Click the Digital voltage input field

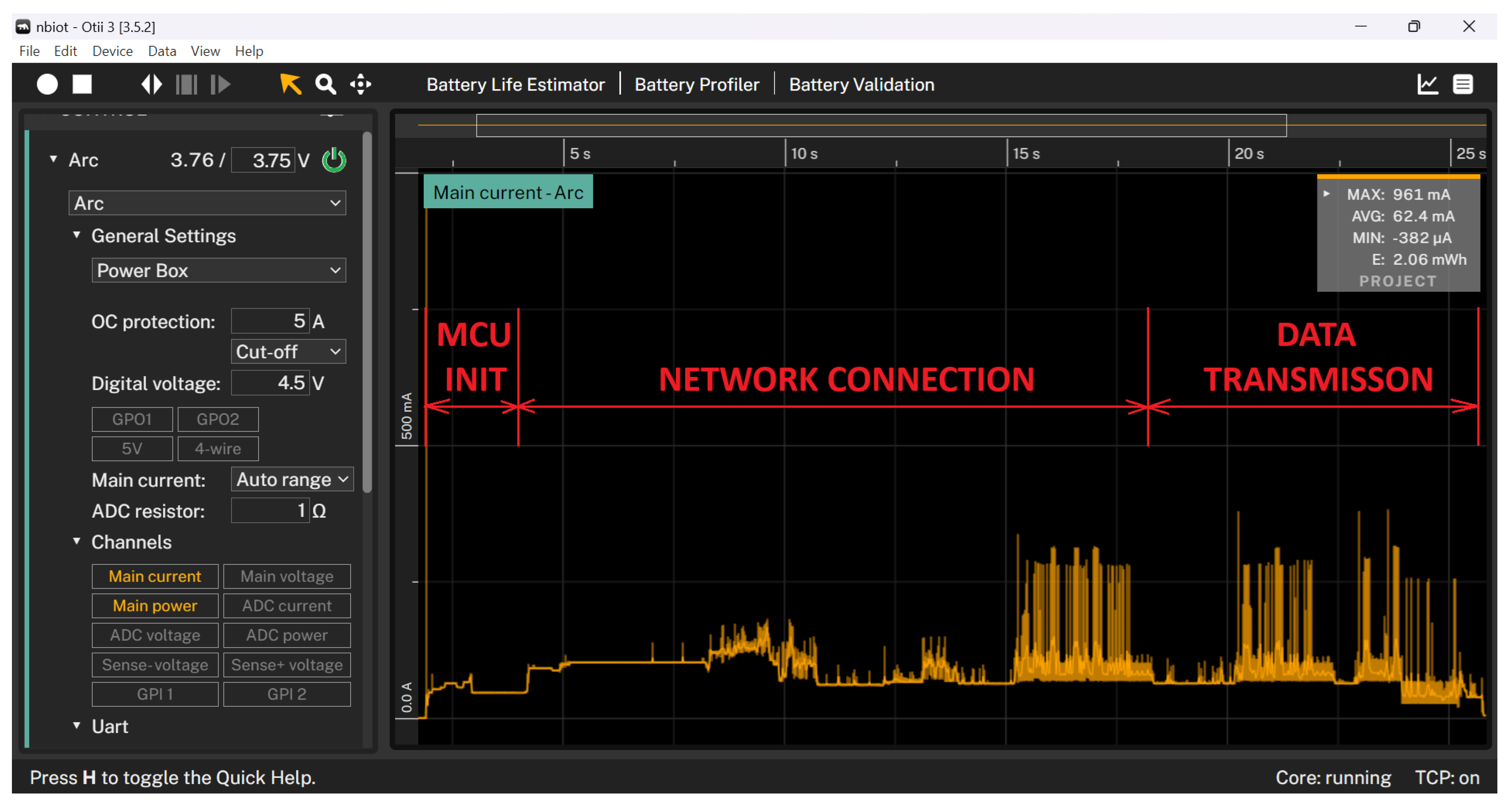click(x=270, y=383)
